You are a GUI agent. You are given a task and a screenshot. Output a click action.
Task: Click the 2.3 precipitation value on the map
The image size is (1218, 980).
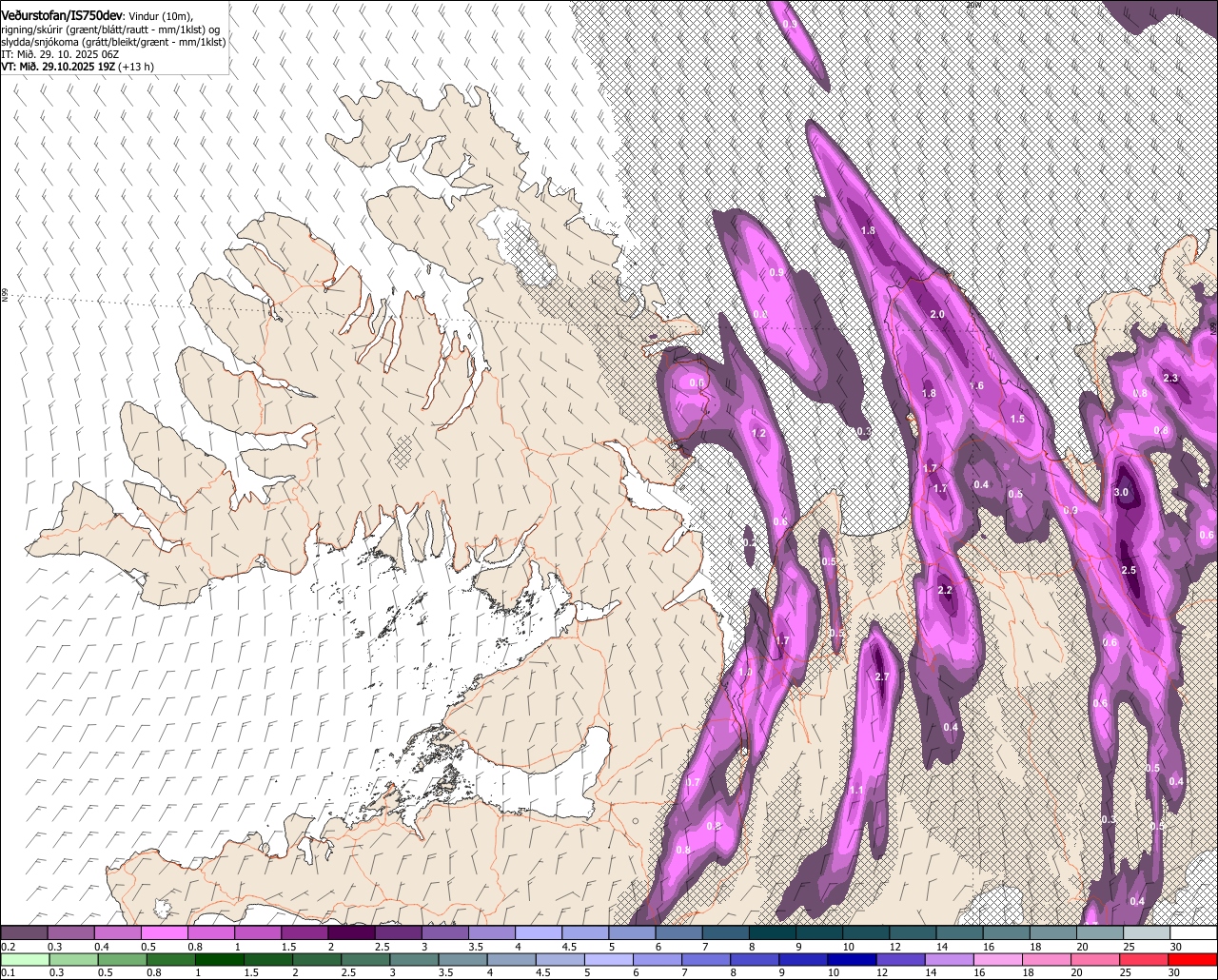(1171, 379)
